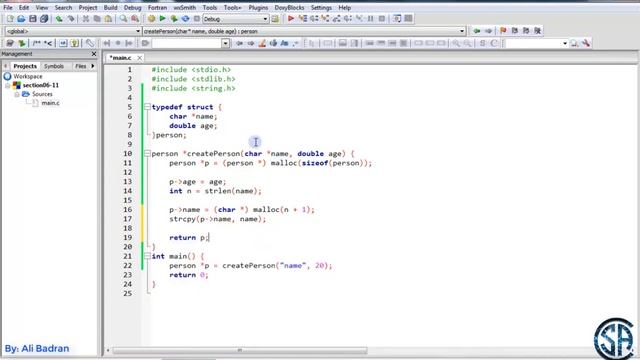Click the Break debugger pause icon
This screenshot has width=640, height=360.
371,19
